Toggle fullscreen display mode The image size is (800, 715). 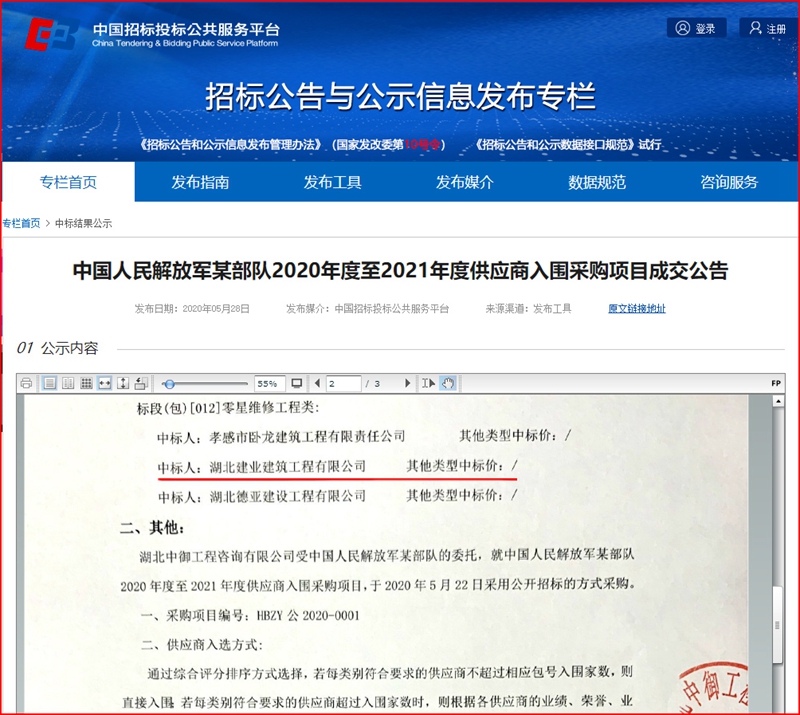point(296,383)
